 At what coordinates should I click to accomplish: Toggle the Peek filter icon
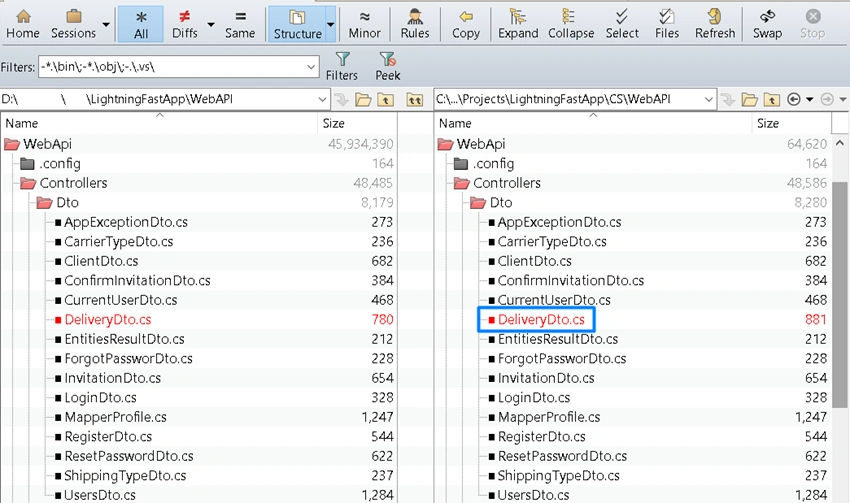388,66
